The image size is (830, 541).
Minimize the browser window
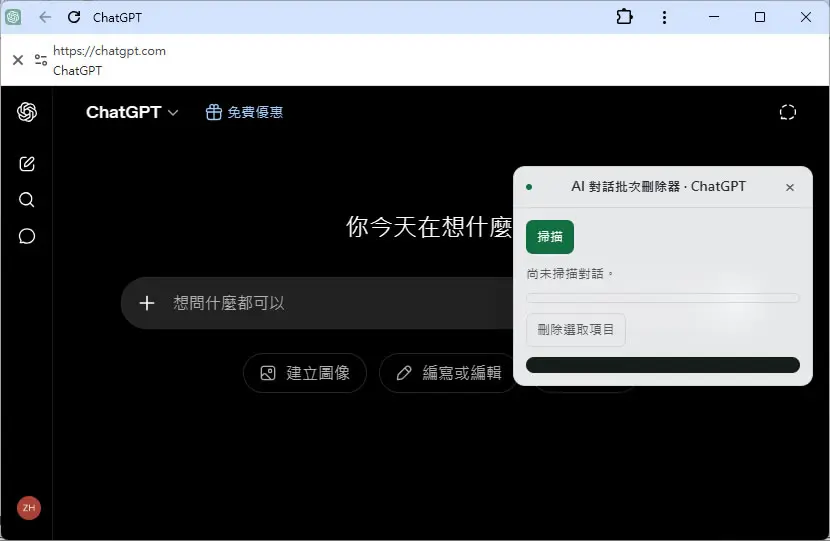pyautogui.click(x=714, y=17)
